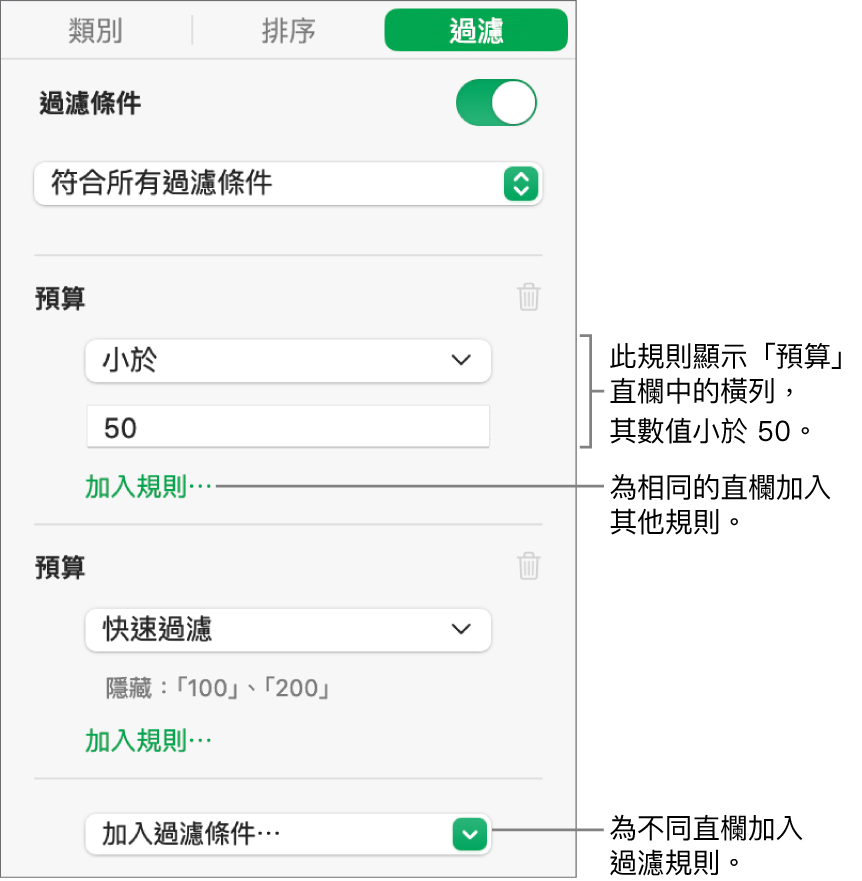
Task: Switch to the 類別 tab
Action: pos(96,31)
